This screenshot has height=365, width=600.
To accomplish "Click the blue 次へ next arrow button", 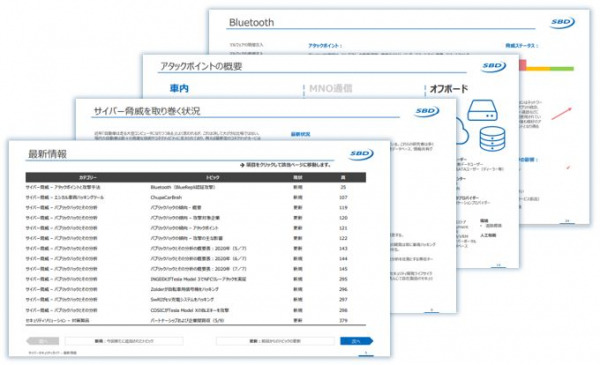I will pos(356,341).
